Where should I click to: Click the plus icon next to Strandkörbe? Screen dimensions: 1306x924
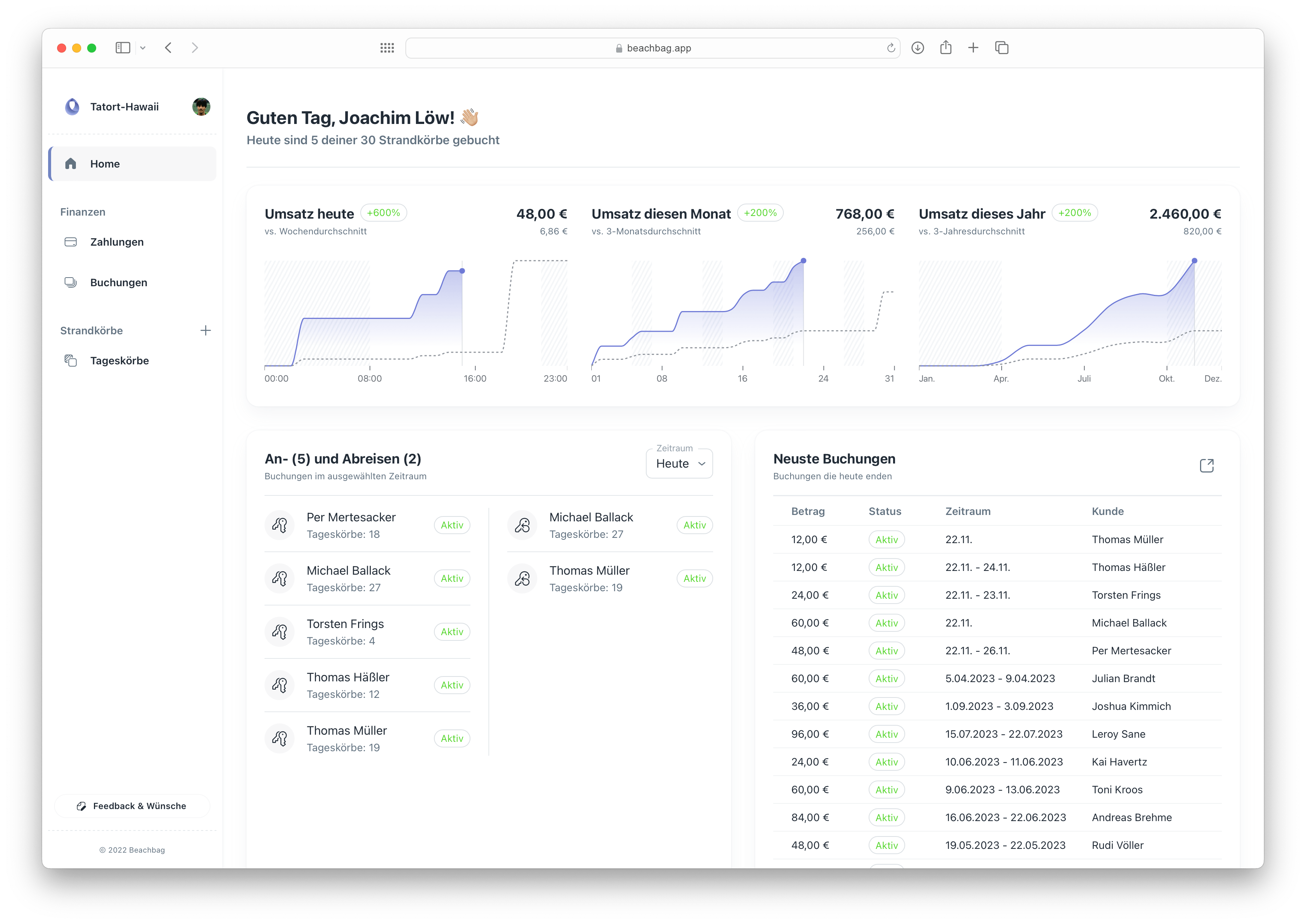point(206,331)
